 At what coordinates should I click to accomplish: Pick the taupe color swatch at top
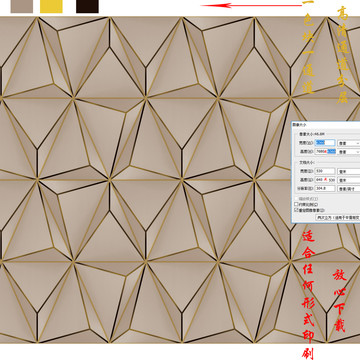tap(22, 6)
